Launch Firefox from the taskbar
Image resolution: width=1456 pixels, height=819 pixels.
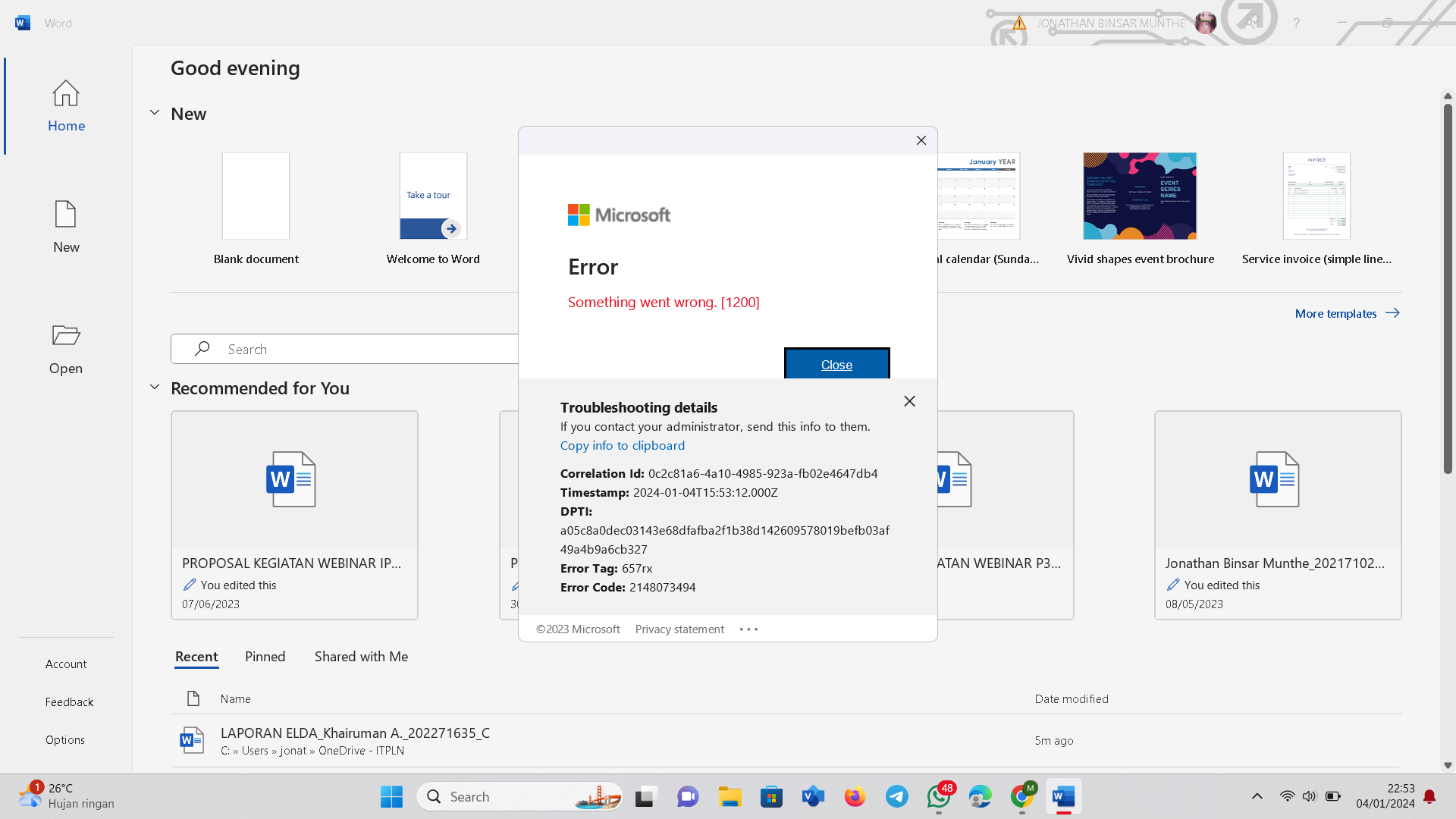click(x=855, y=796)
